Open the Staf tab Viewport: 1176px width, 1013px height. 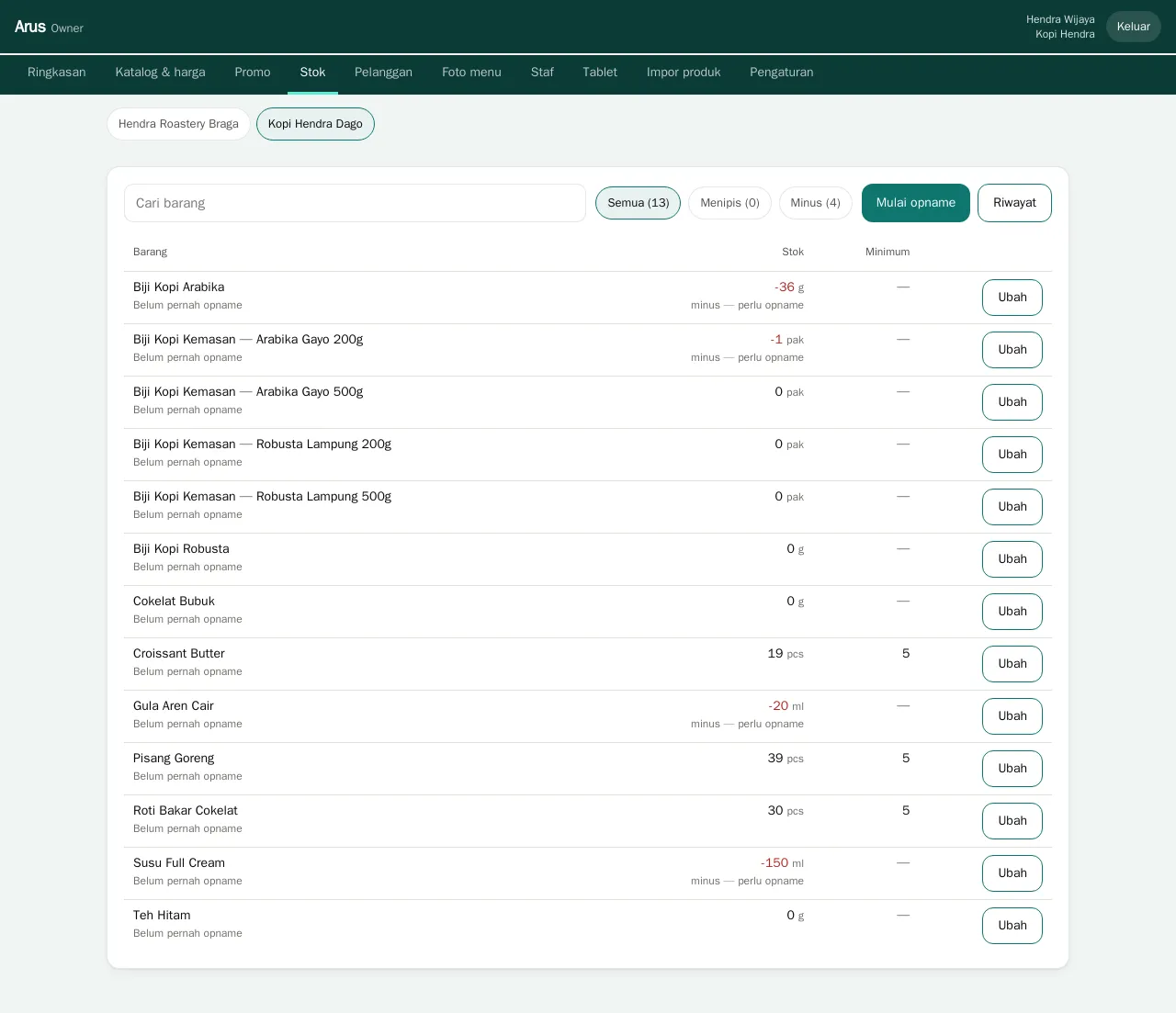[x=542, y=73]
